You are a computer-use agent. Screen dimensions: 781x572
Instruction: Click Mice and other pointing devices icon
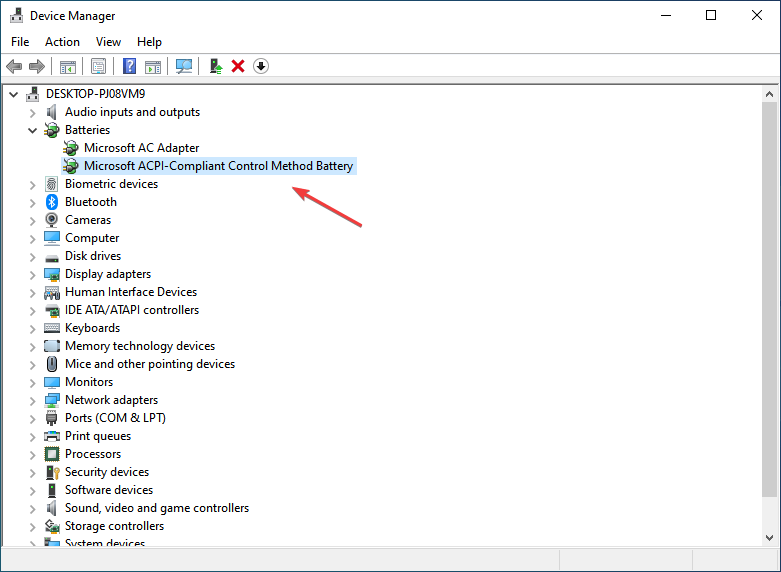click(x=52, y=364)
